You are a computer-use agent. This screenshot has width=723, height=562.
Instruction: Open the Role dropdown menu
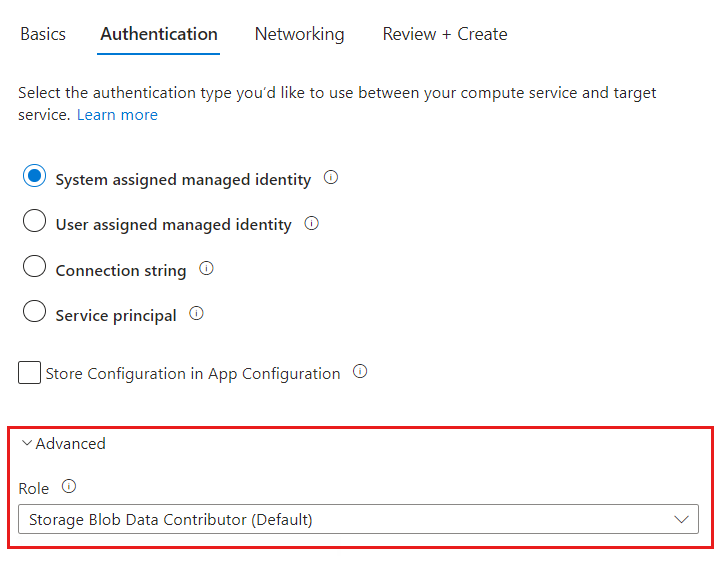tap(357, 519)
